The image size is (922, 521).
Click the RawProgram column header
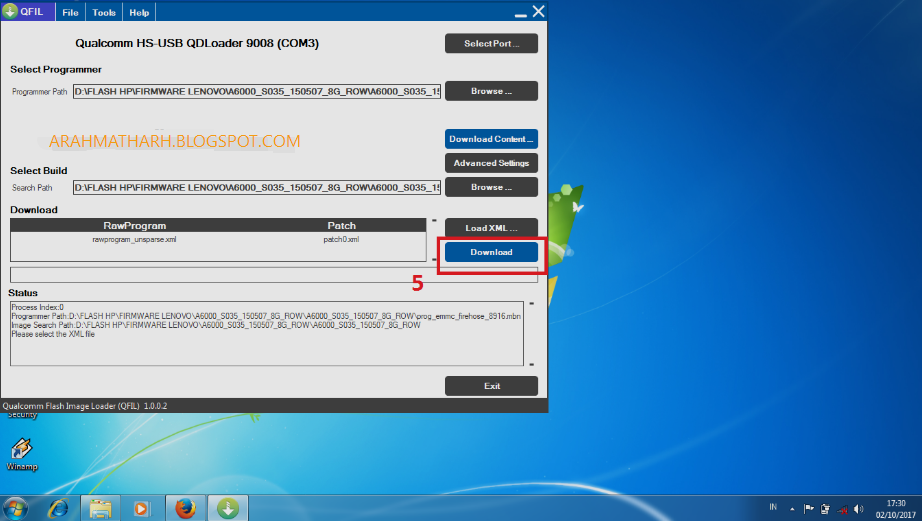(135, 226)
